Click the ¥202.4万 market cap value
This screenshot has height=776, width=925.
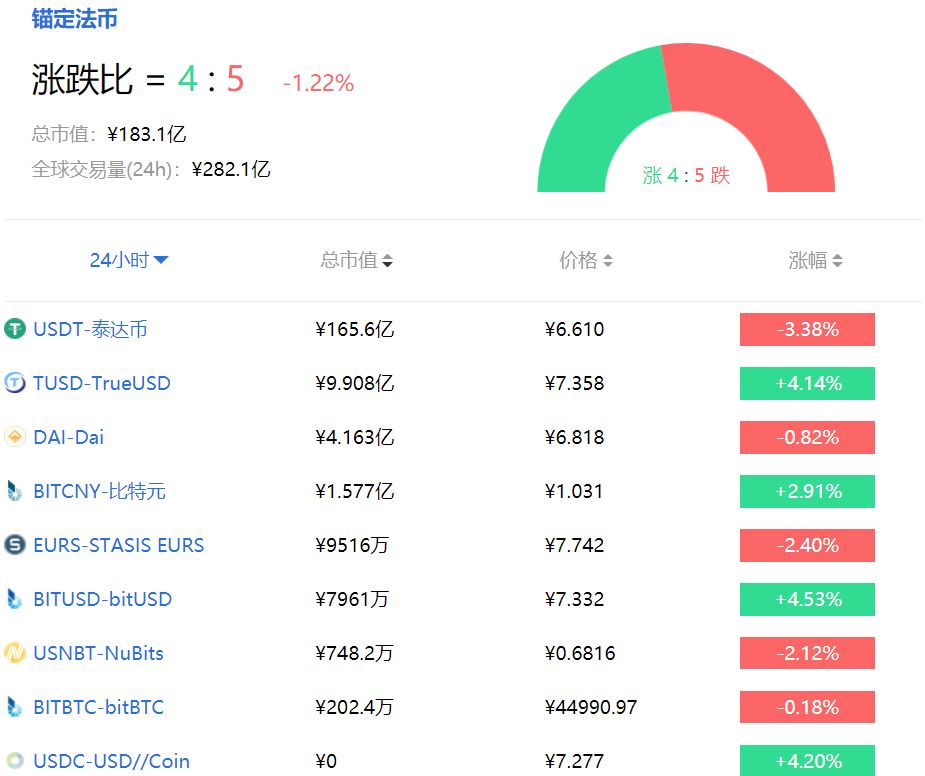point(354,707)
